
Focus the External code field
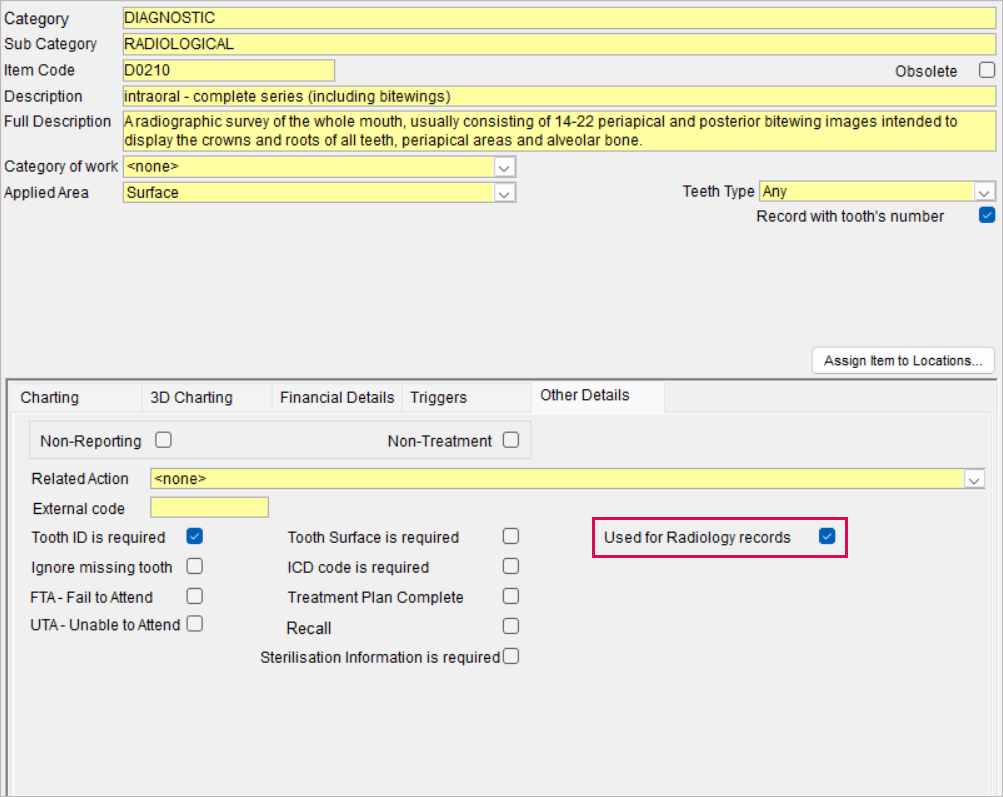tap(209, 508)
